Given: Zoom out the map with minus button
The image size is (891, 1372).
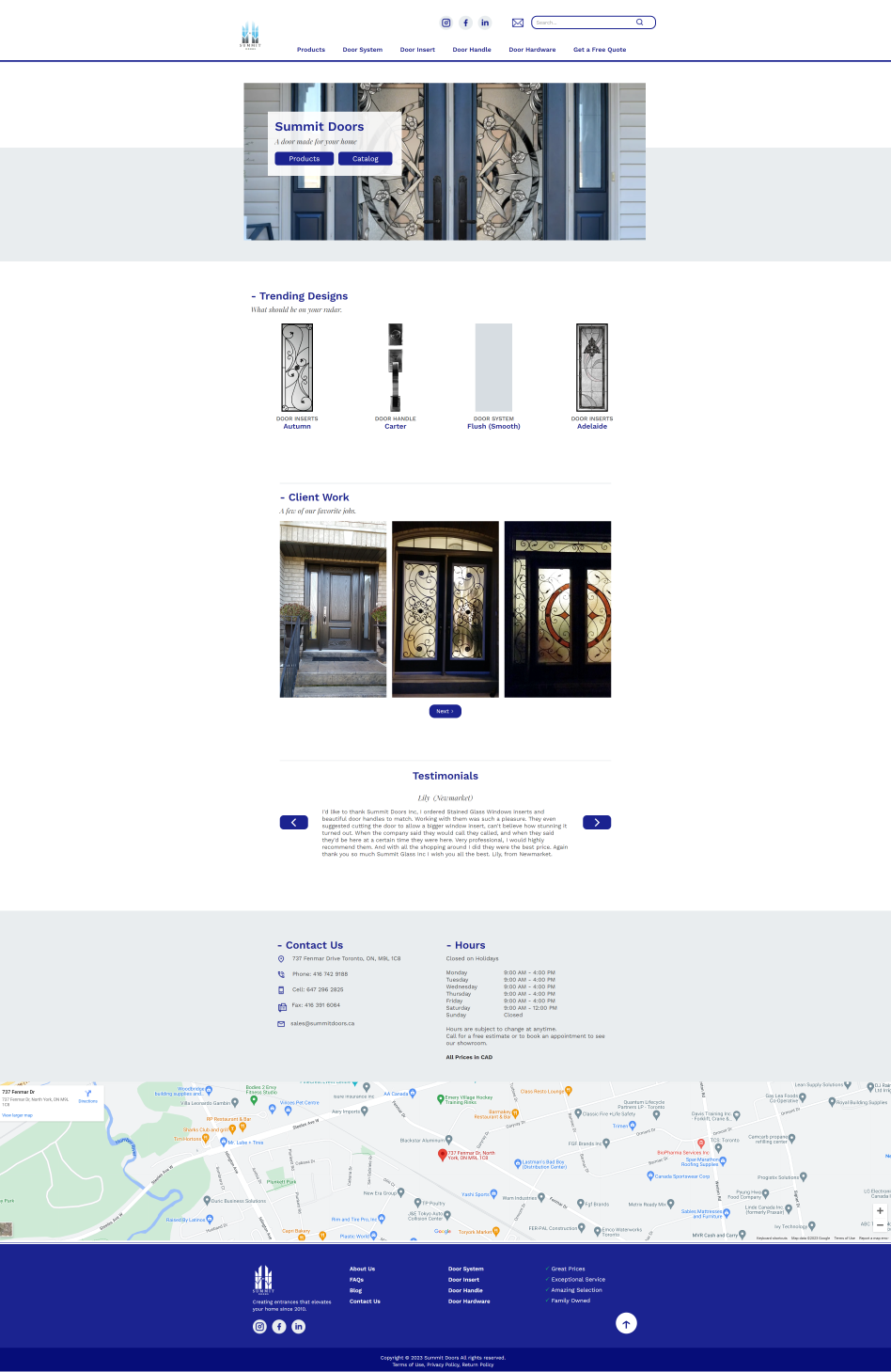Looking at the screenshot, I should tap(880, 1225).
